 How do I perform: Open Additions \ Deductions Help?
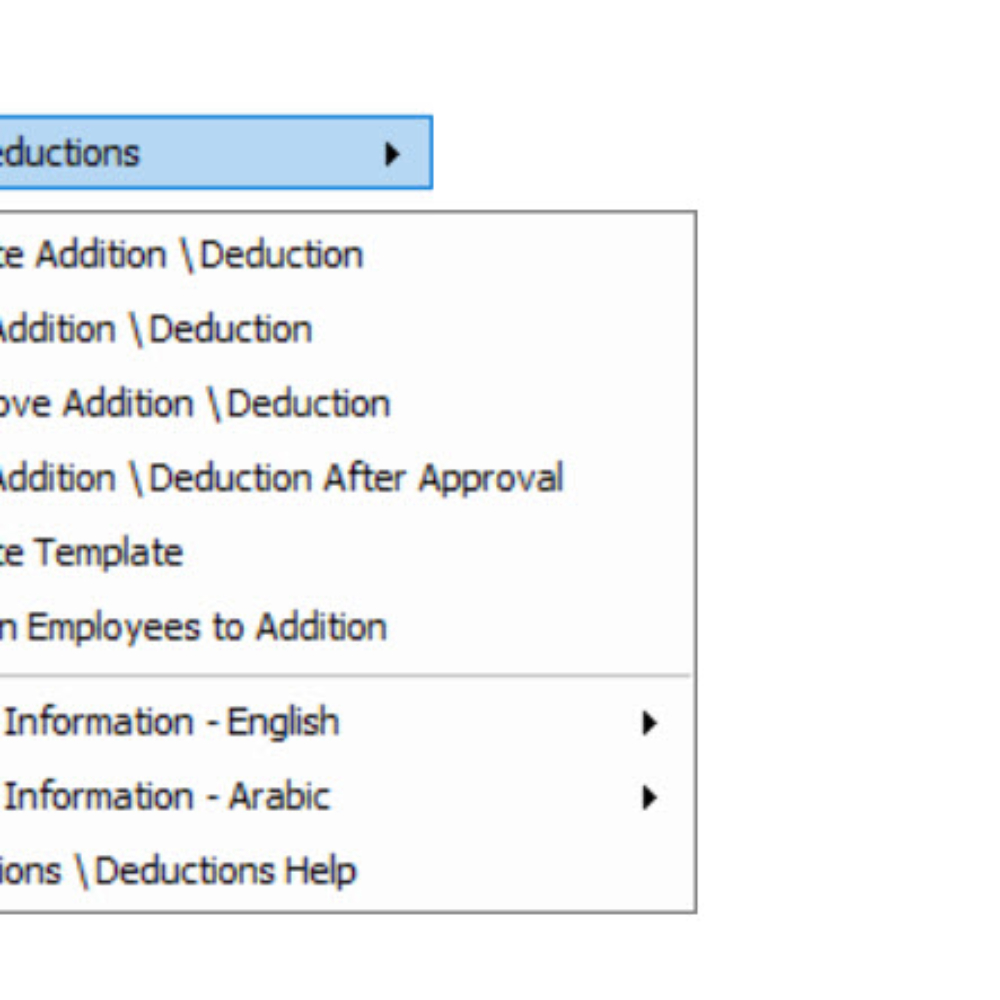[348, 871]
